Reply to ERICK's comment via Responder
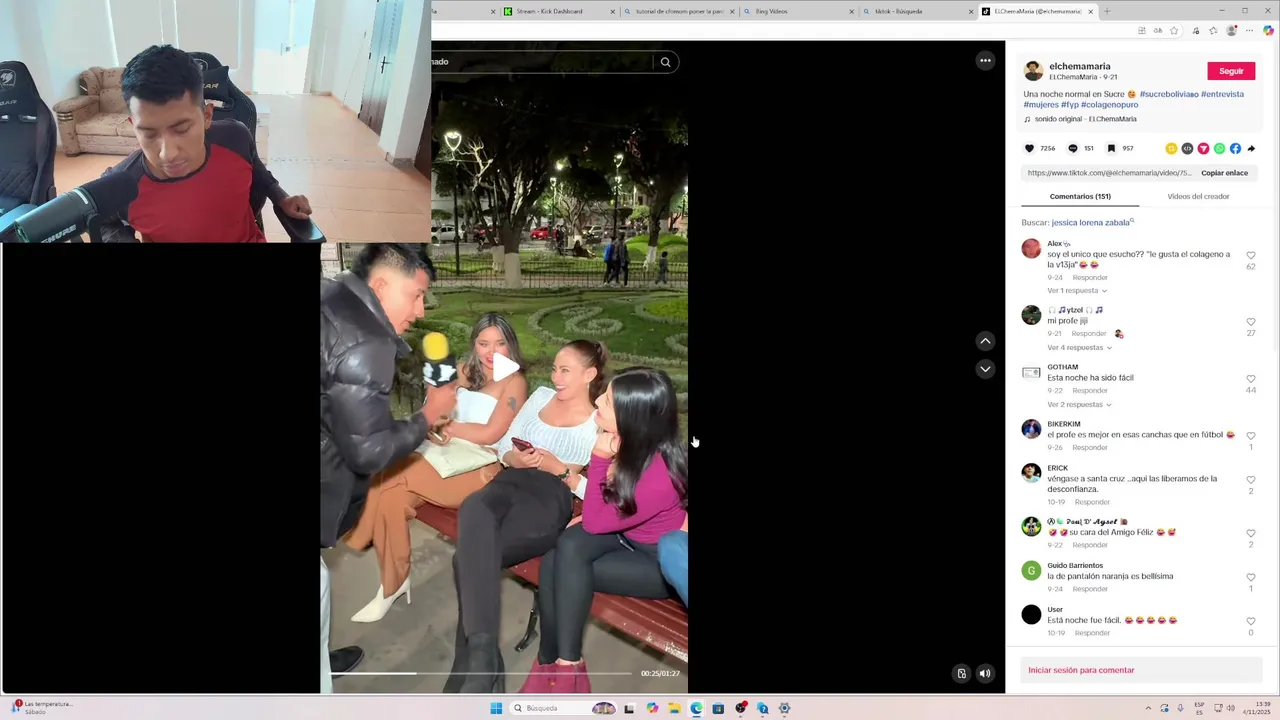This screenshot has height=720, width=1280. tap(1092, 502)
